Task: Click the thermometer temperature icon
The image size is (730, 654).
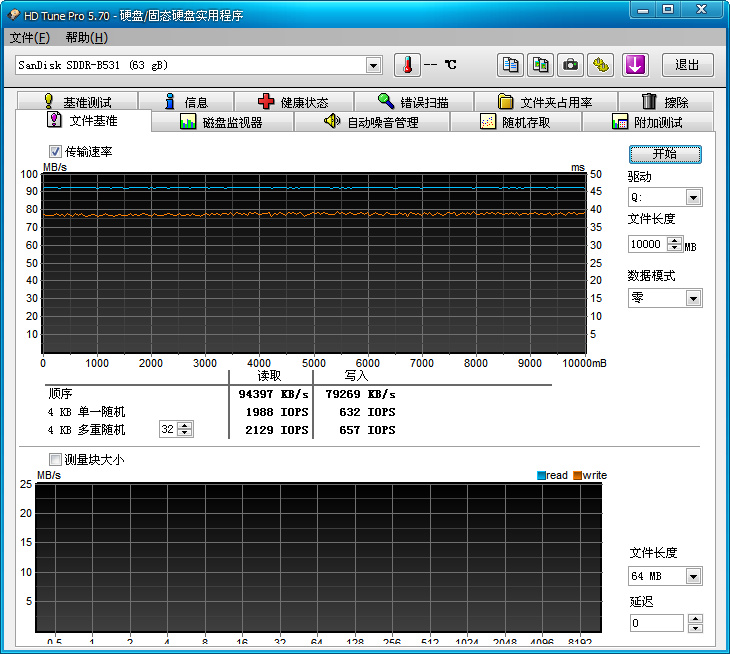Action: pos(407,65)
